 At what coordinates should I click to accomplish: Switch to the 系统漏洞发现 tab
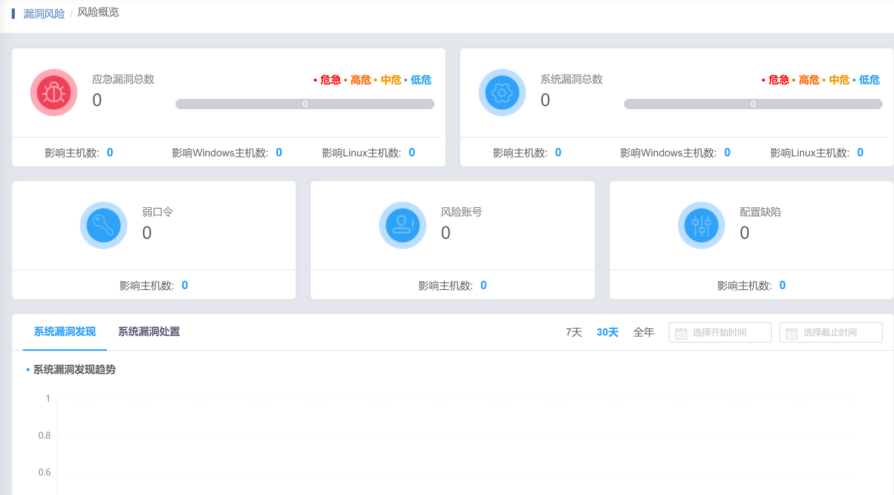click(64, 332)
